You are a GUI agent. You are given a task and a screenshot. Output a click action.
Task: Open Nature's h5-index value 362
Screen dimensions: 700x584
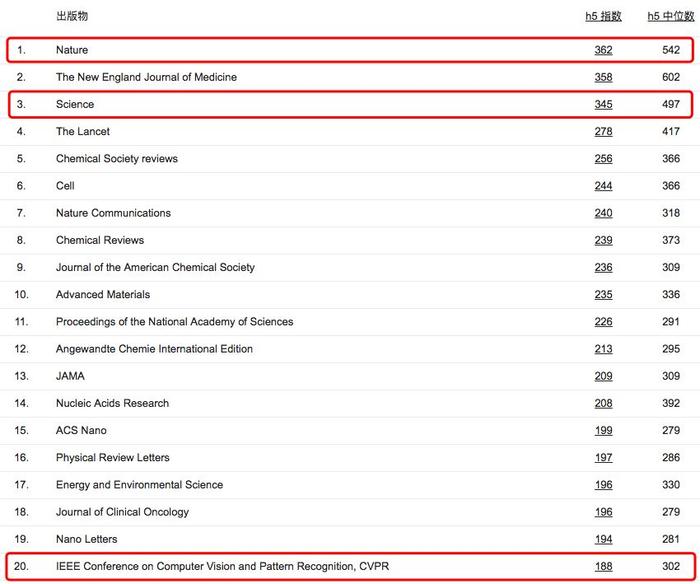click(x=603, y=50)
